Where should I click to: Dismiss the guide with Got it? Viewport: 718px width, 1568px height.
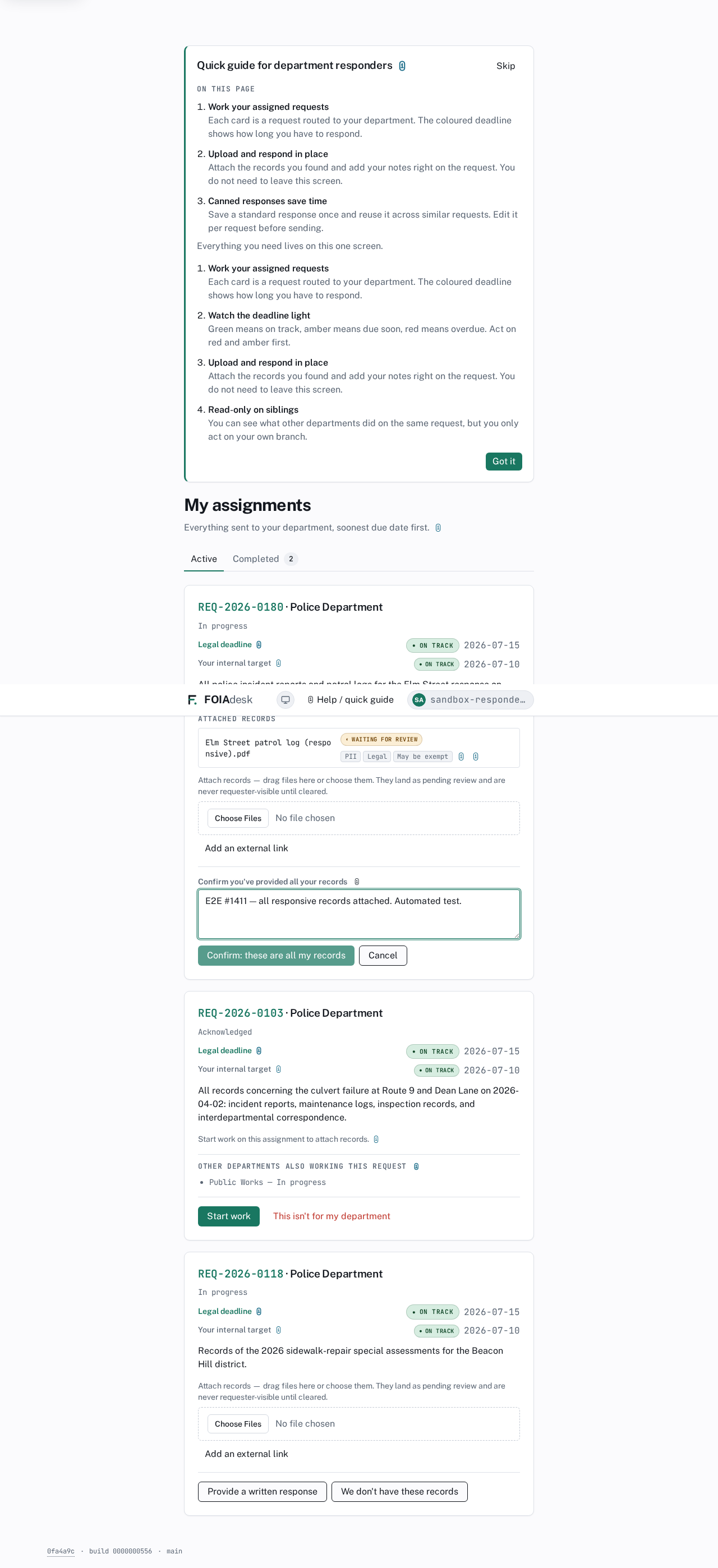(x=504, y=462)
